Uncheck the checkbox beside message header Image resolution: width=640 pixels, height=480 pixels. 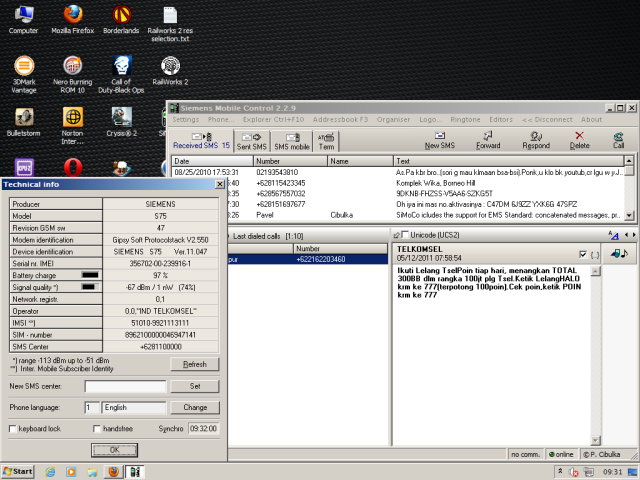click(583, 254)
